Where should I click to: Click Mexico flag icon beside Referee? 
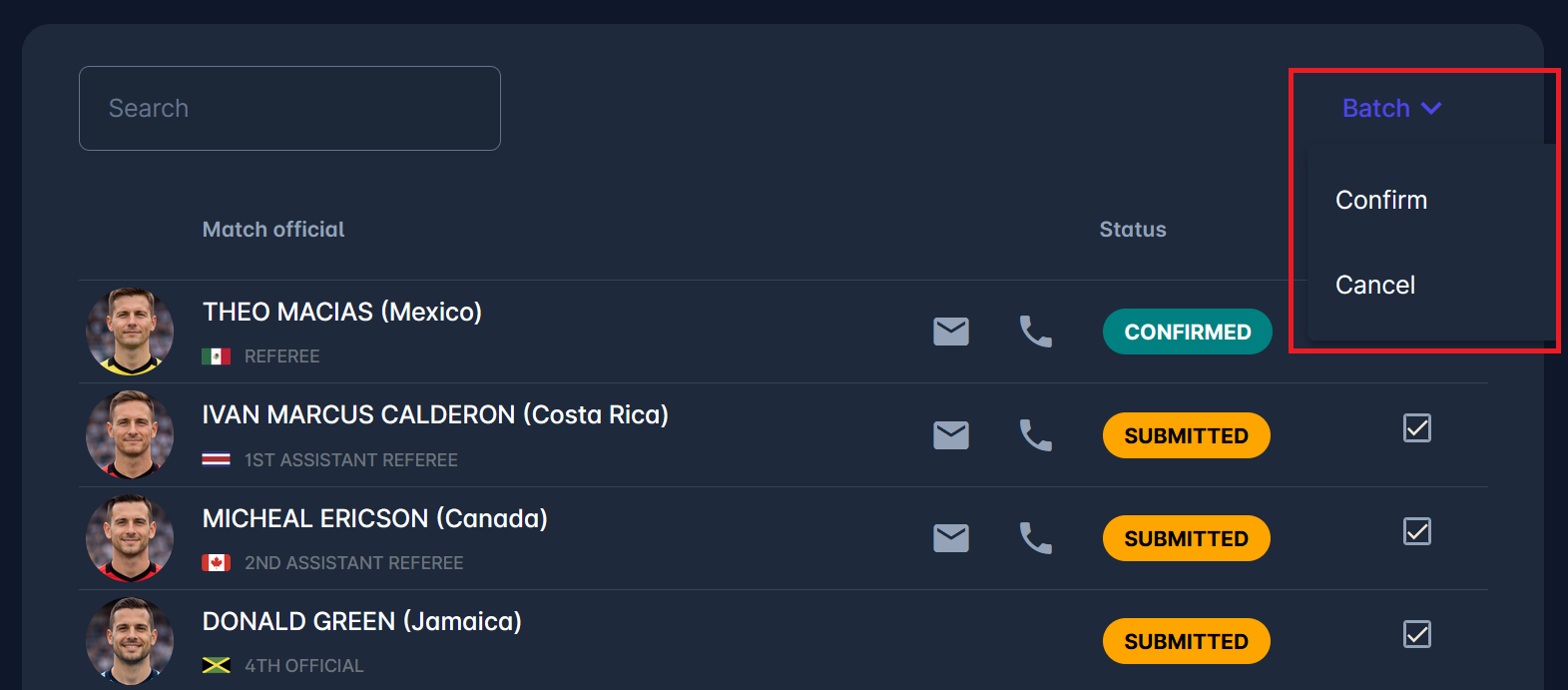point(216,356)
